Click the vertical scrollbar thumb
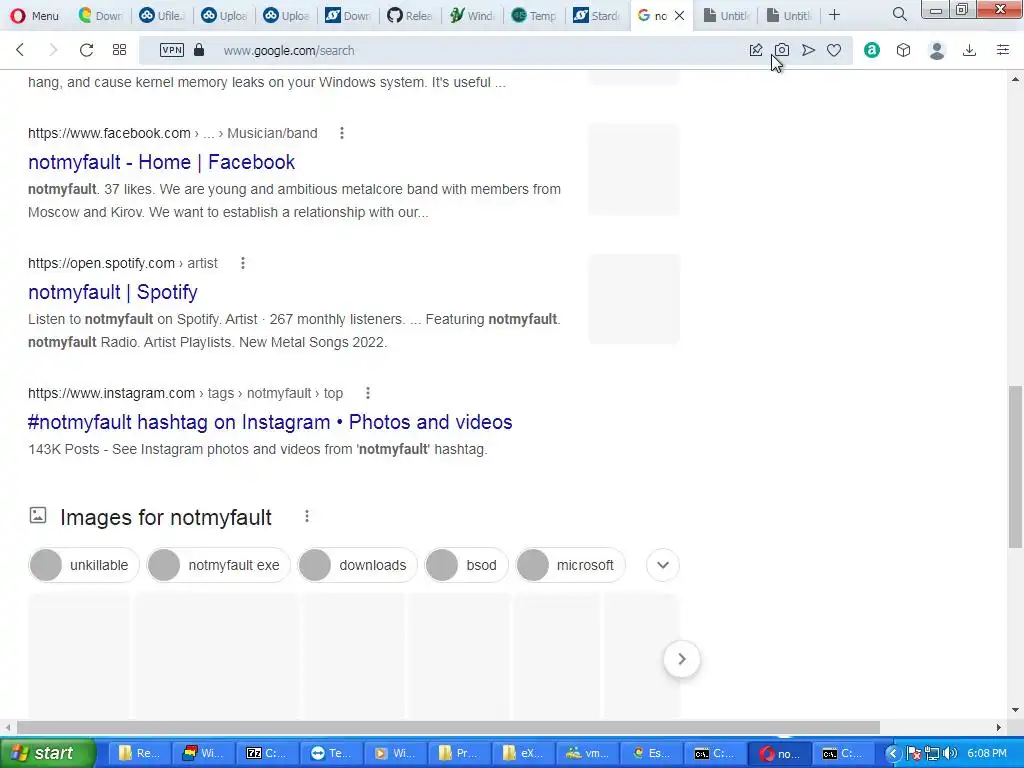The width and height of the screenshot is (1024, 768). coord(1016,467)
